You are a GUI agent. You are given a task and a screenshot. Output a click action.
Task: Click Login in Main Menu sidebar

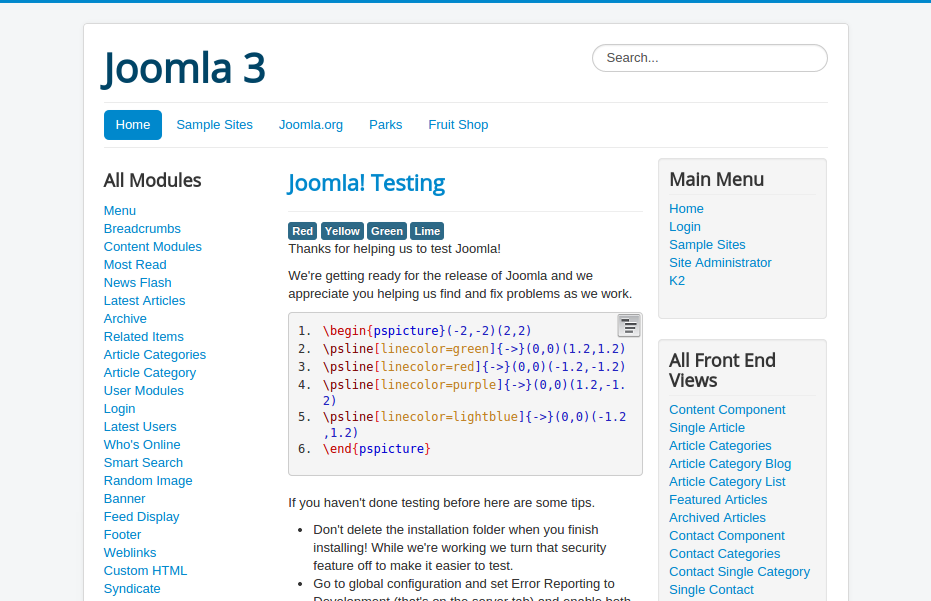(685, 227)
